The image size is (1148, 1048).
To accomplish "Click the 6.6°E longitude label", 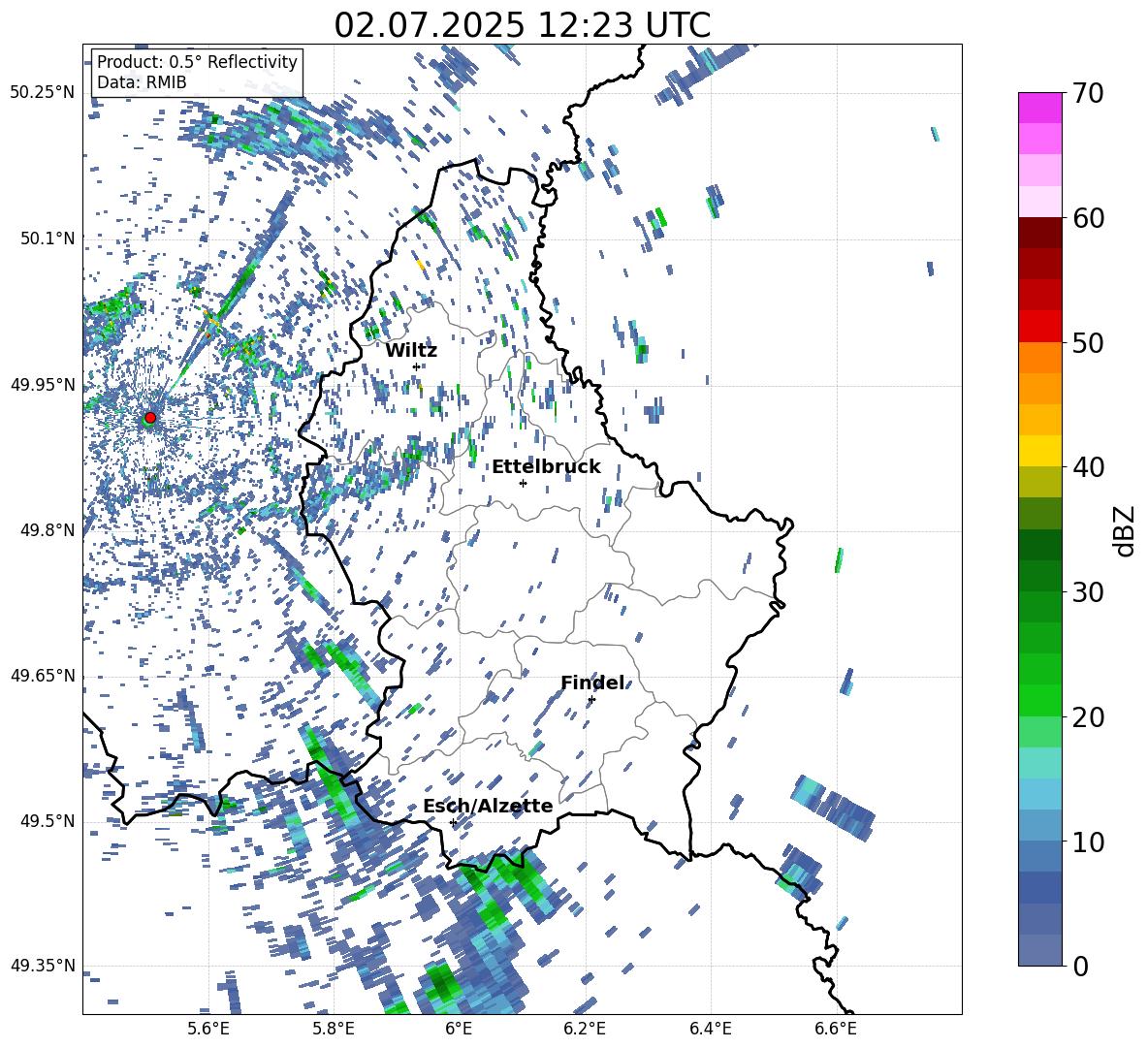I will tap(836, 1030).
